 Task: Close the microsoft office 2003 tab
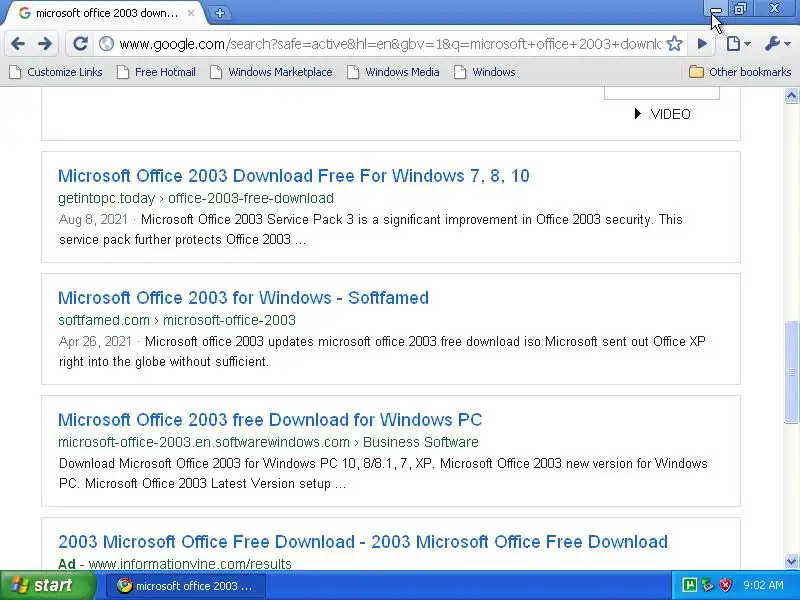(x=191, y=13)
